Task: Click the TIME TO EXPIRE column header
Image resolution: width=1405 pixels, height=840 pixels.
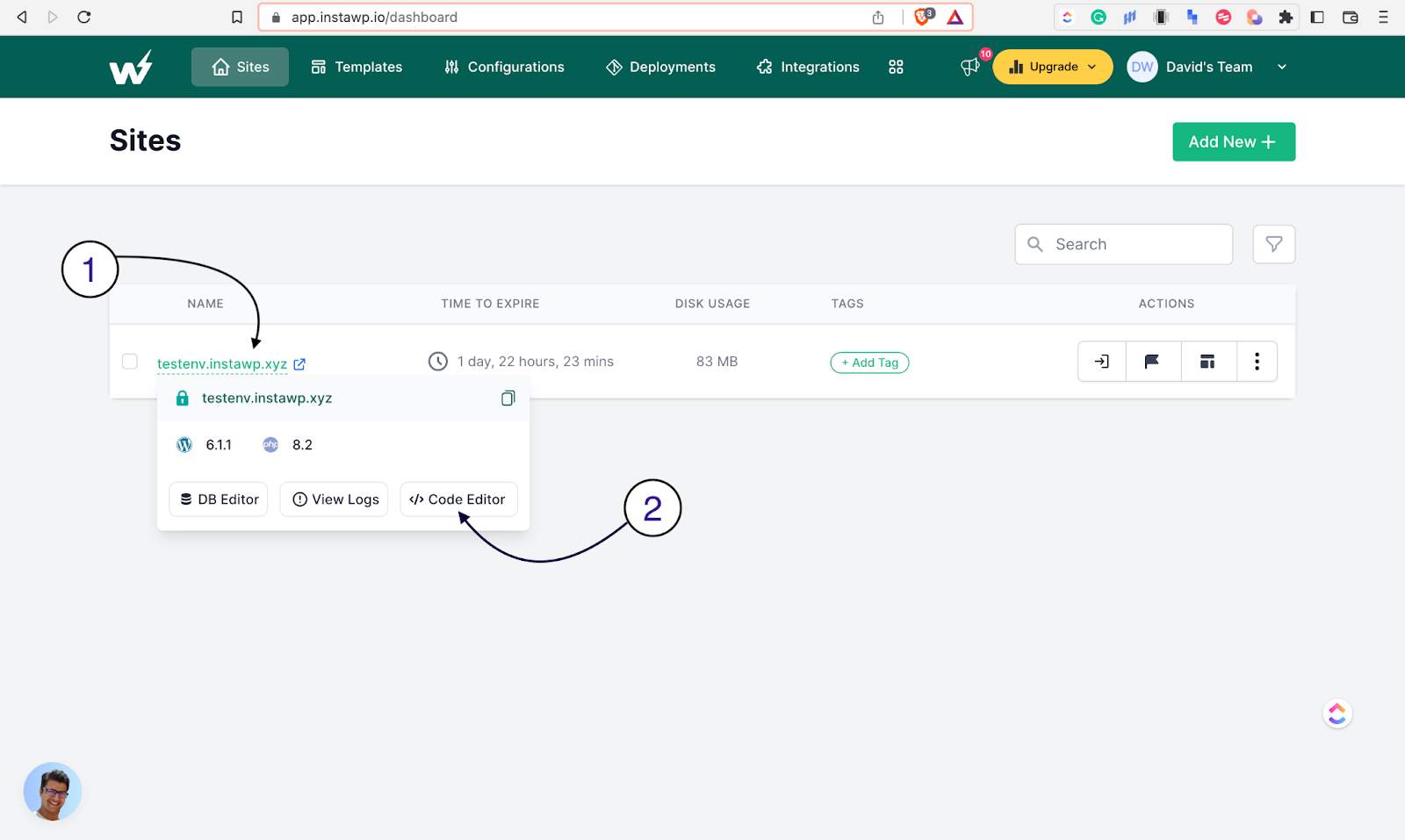Action: [x=490, y=304]
